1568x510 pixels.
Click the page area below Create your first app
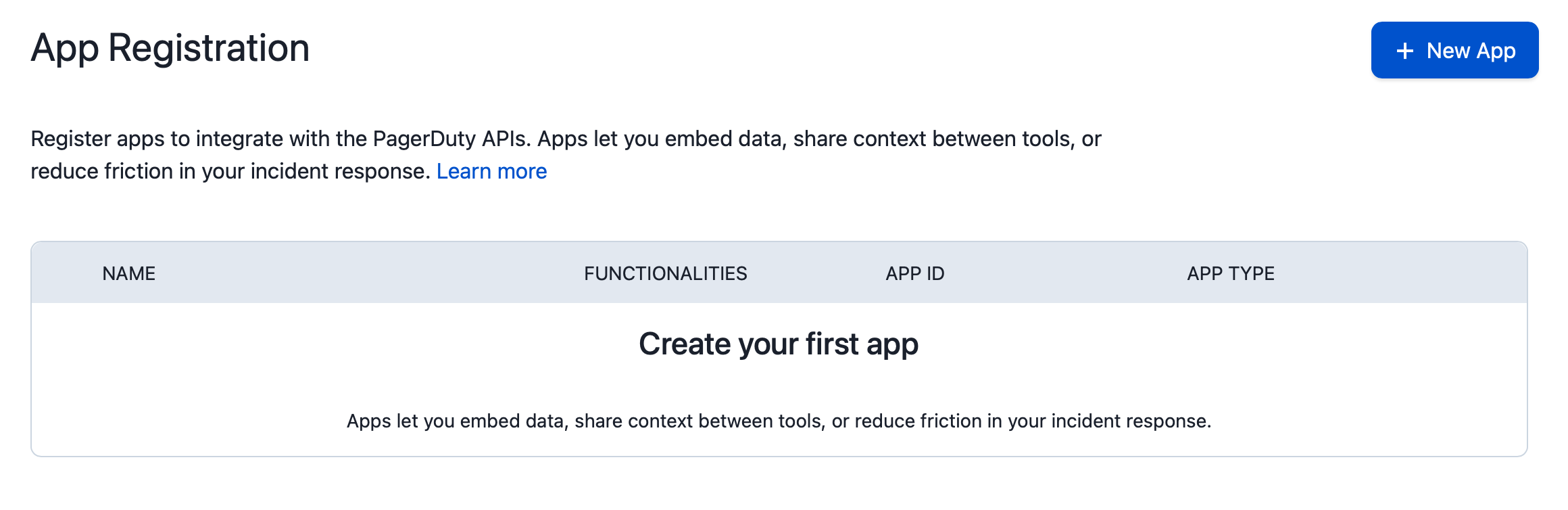point(779,421)
